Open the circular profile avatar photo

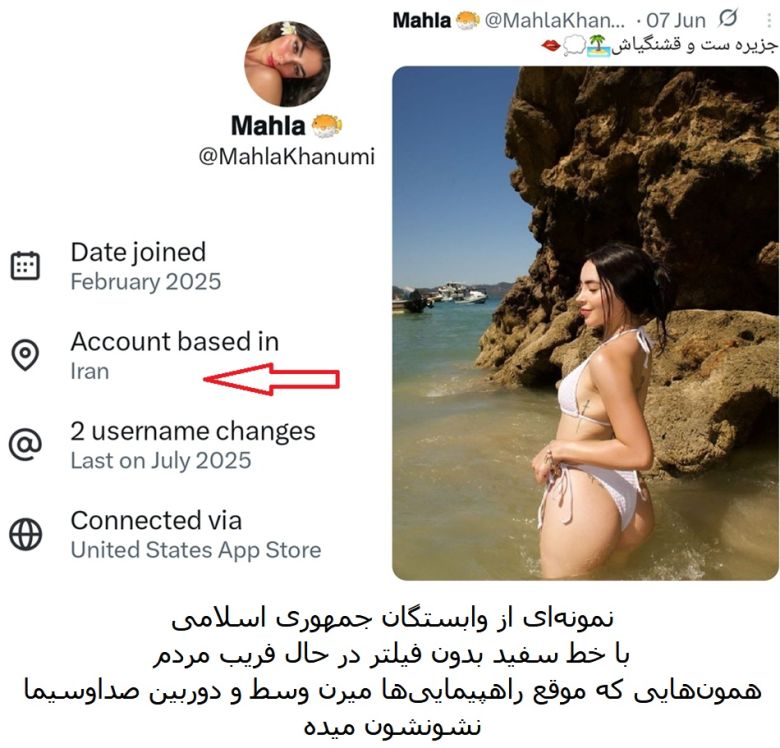coord(287,64)
